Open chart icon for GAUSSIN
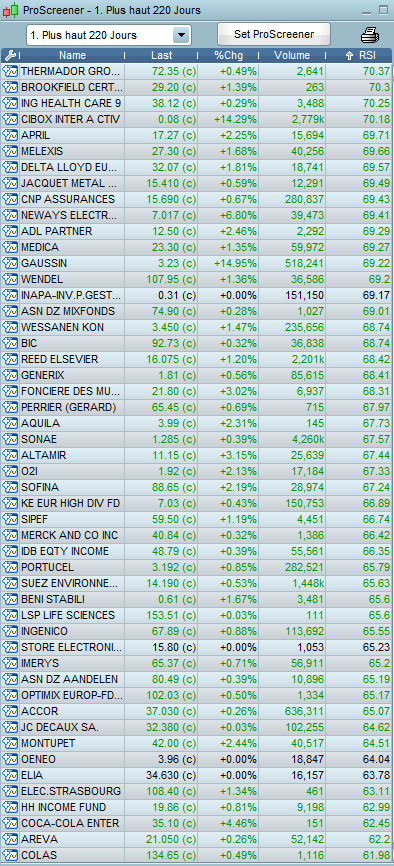The width and height of the screenshot is (394, 866). tap(10, 263)
